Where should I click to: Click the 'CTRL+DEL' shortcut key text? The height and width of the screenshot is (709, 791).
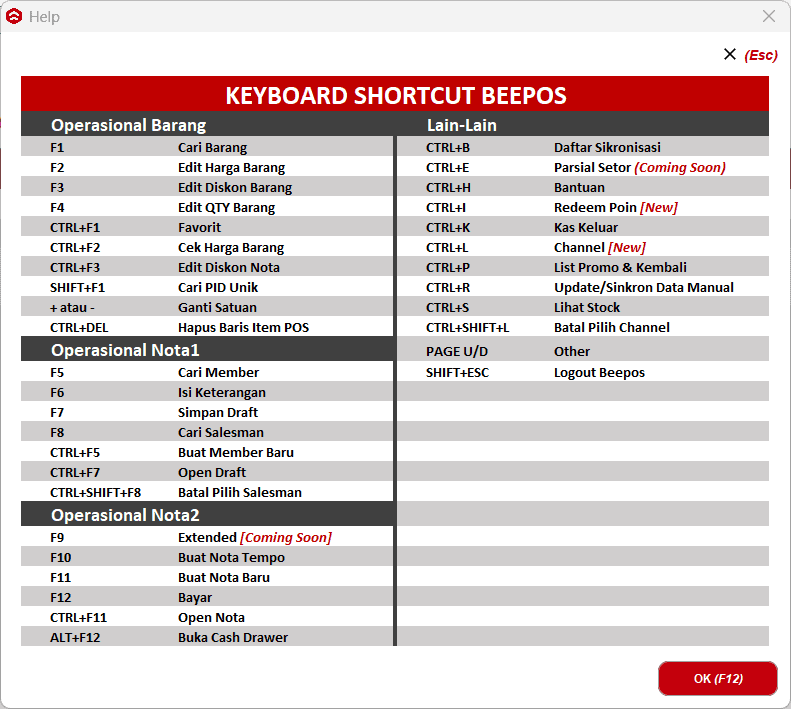(x=79, y=328)
